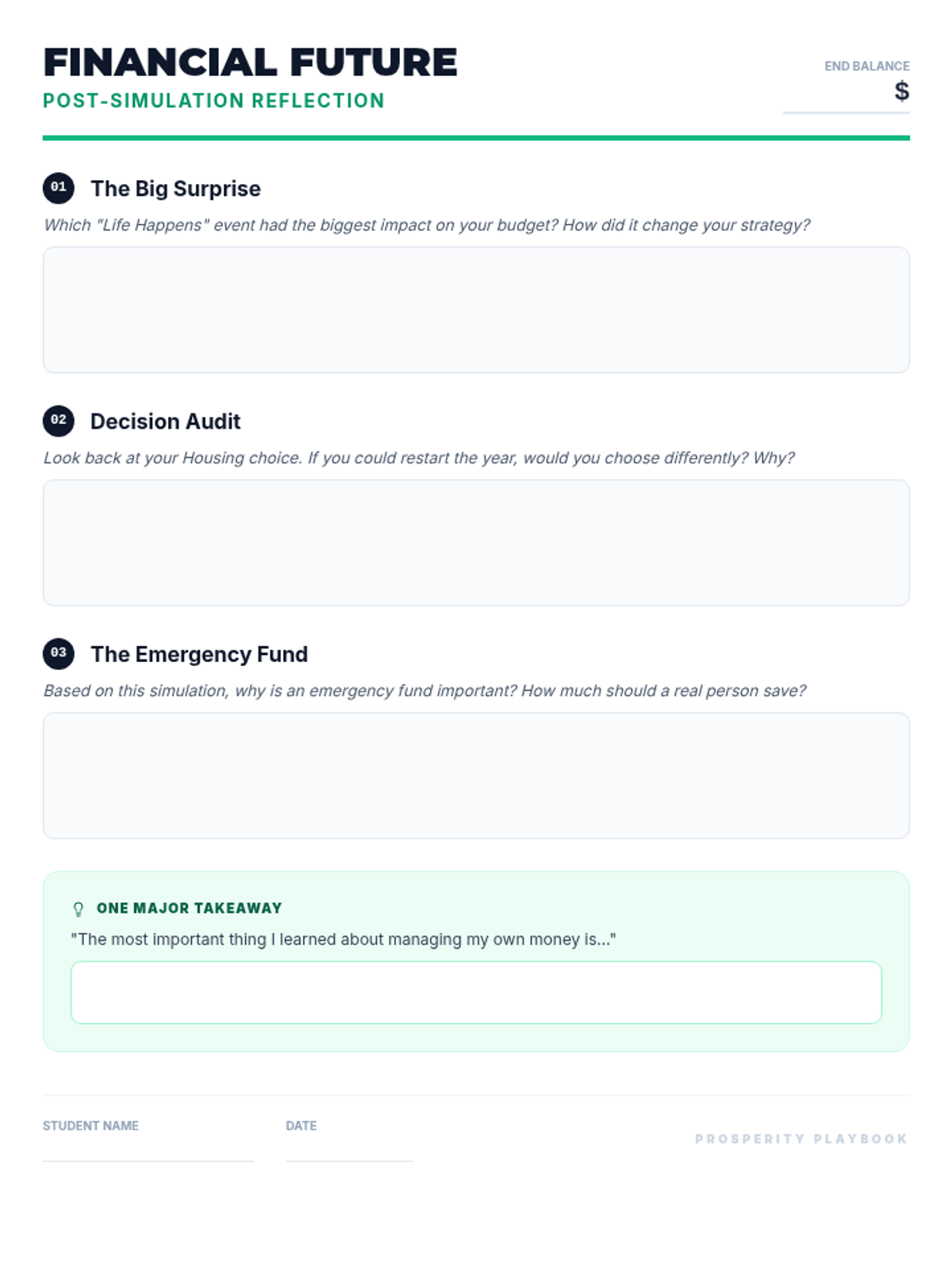Click the Decision Audit heading
This screenshot has height=1270, width=952.
[x=165, y=421]
